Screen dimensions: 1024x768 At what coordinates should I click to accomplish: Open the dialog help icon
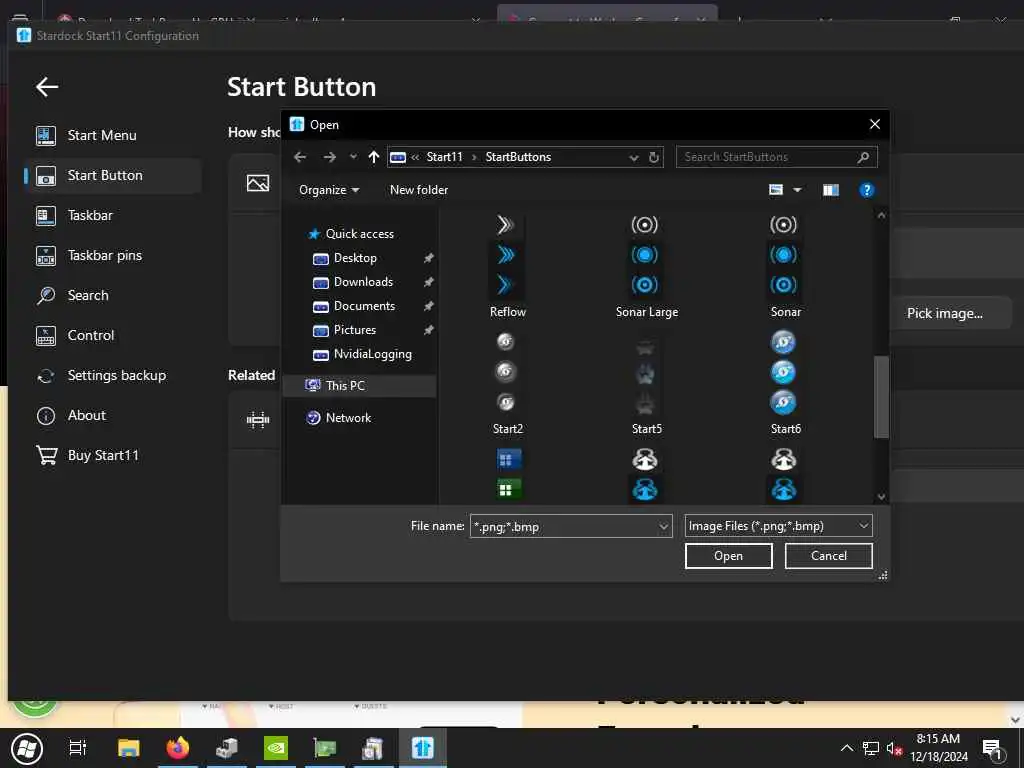[867, 190]
